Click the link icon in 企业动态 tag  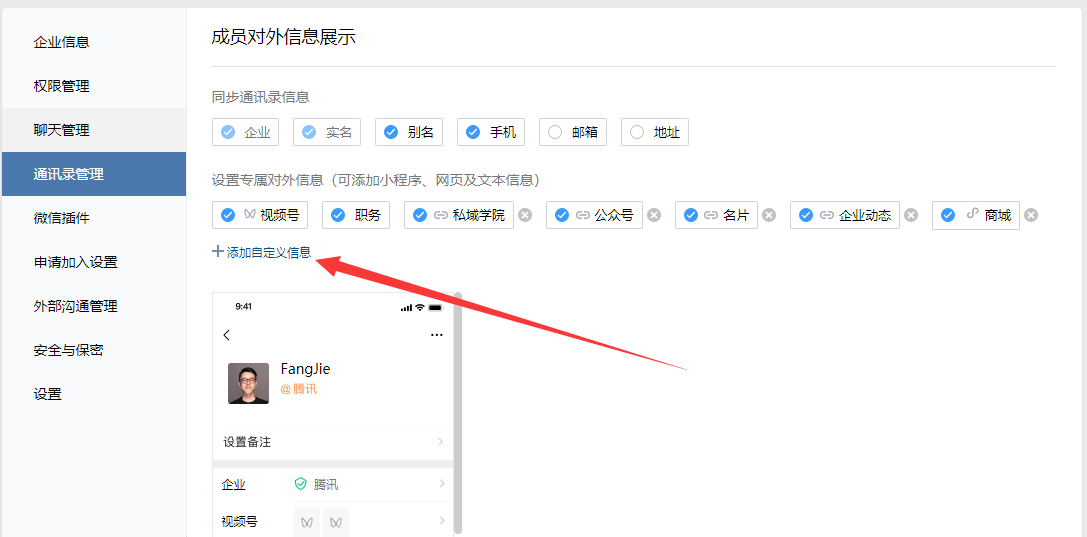826,215
